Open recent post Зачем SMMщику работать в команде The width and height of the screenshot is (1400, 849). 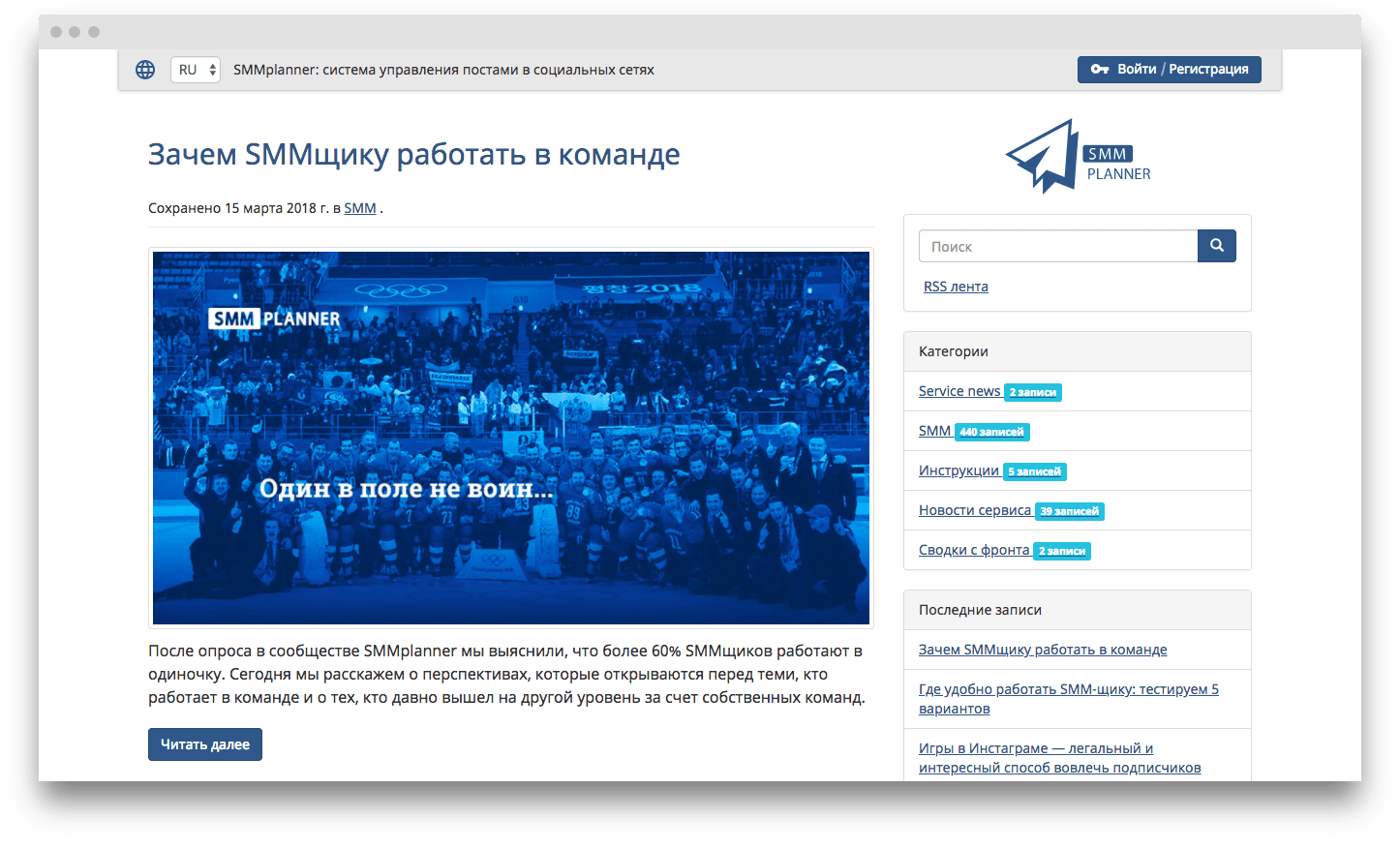(1043, 650)
